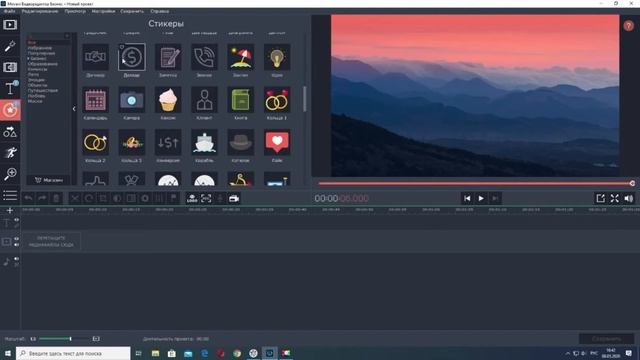Open the Редактирование menu
The image size is (640, 360).
[40, 11]
